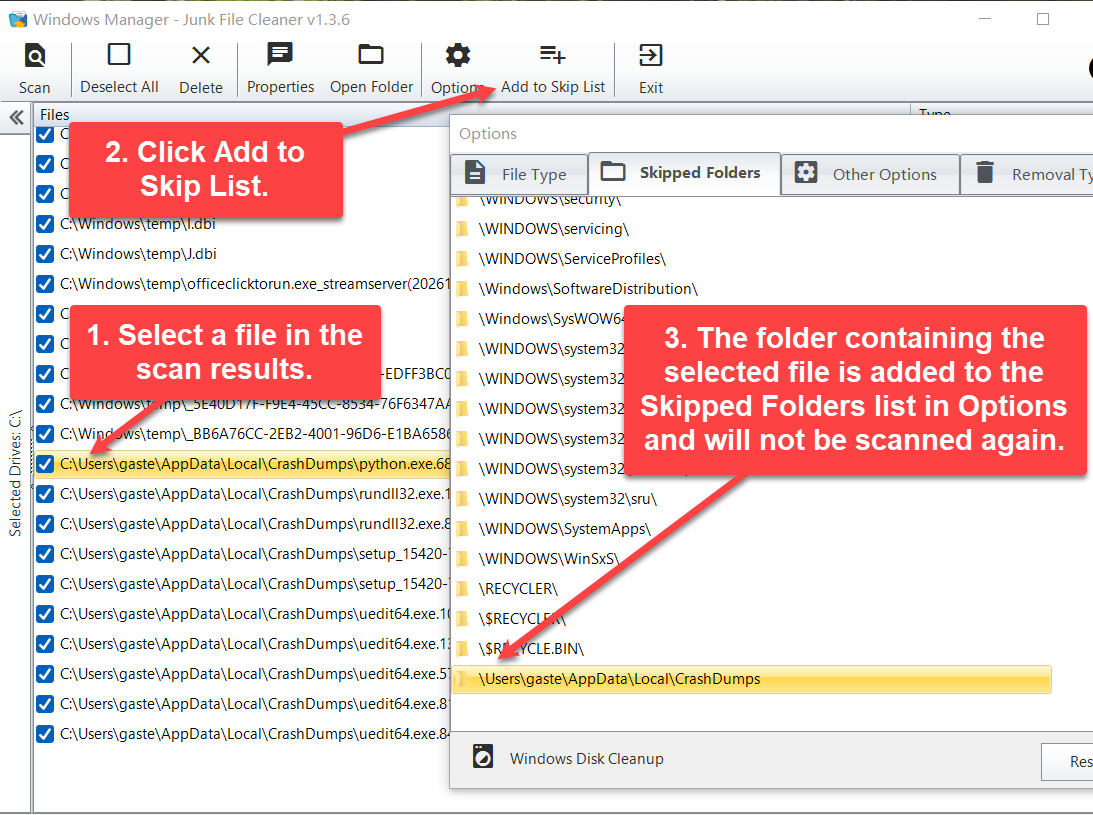
Task: Select \Users\gaste\AppData\Local\CrashDumps skipped folder
Action: [751, 679]
